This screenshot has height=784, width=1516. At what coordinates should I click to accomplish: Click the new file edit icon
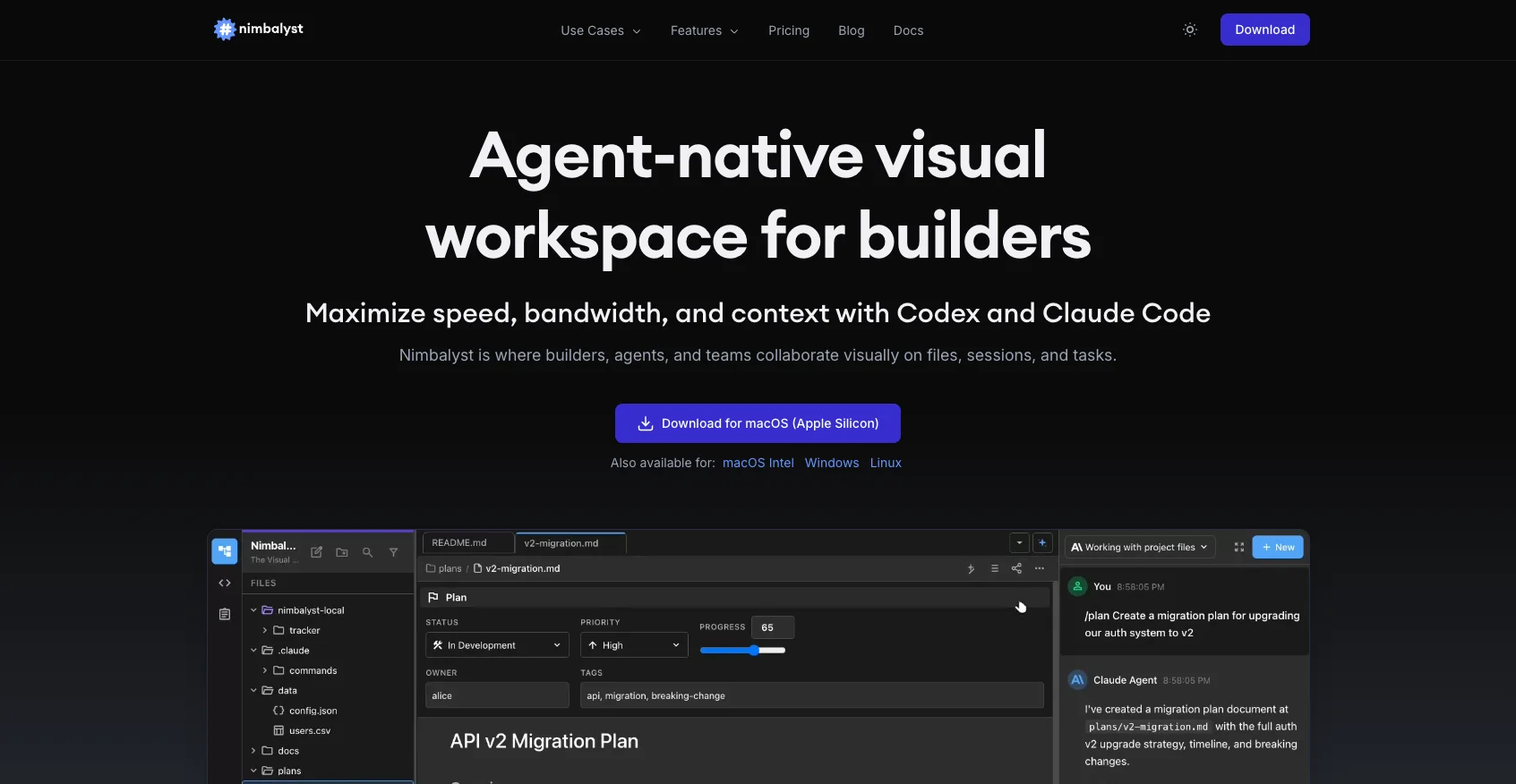(316, 552)
